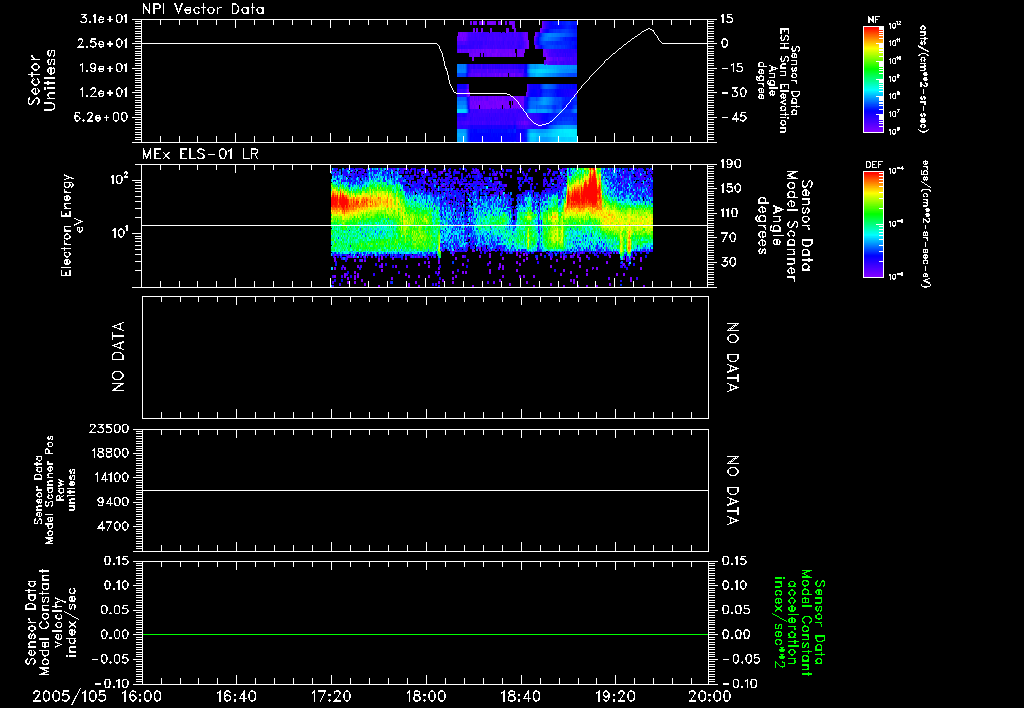Select the 'NPI Vector Data' panel title
1024x708 pixels.
tap(204, 9)
